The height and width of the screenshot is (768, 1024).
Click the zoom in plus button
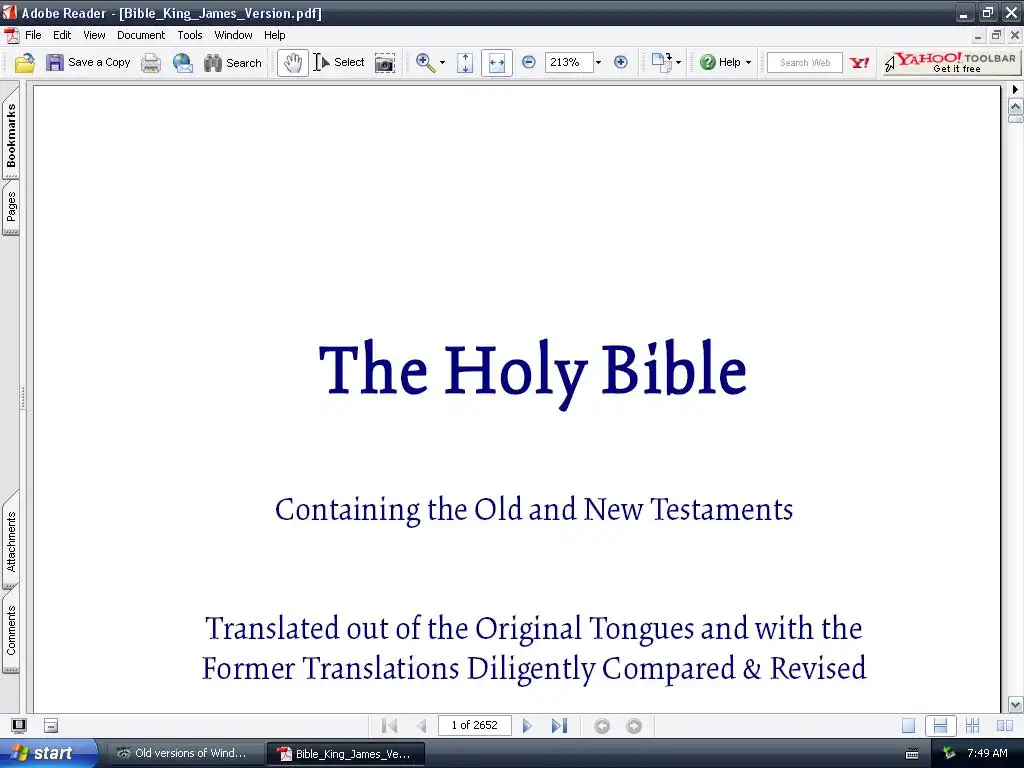tap(620, 62)
